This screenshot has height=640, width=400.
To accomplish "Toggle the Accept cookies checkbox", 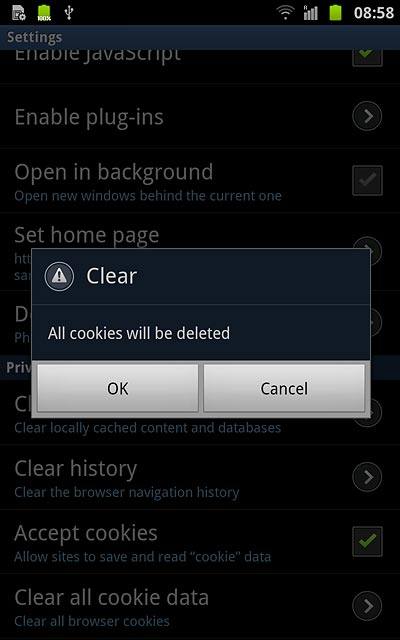I will [x=367, y=541].
